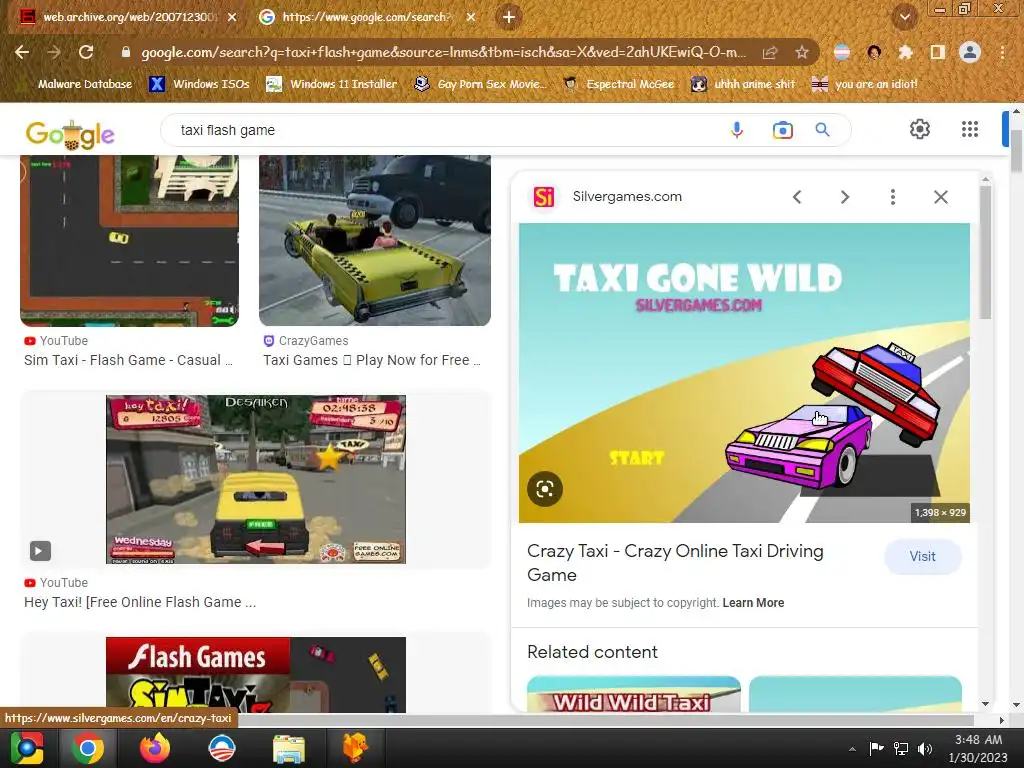The width and height of the screenshot is (1024, 768).
Task: Open the Chrome three-dot menu
Action: pos(1002,52)
